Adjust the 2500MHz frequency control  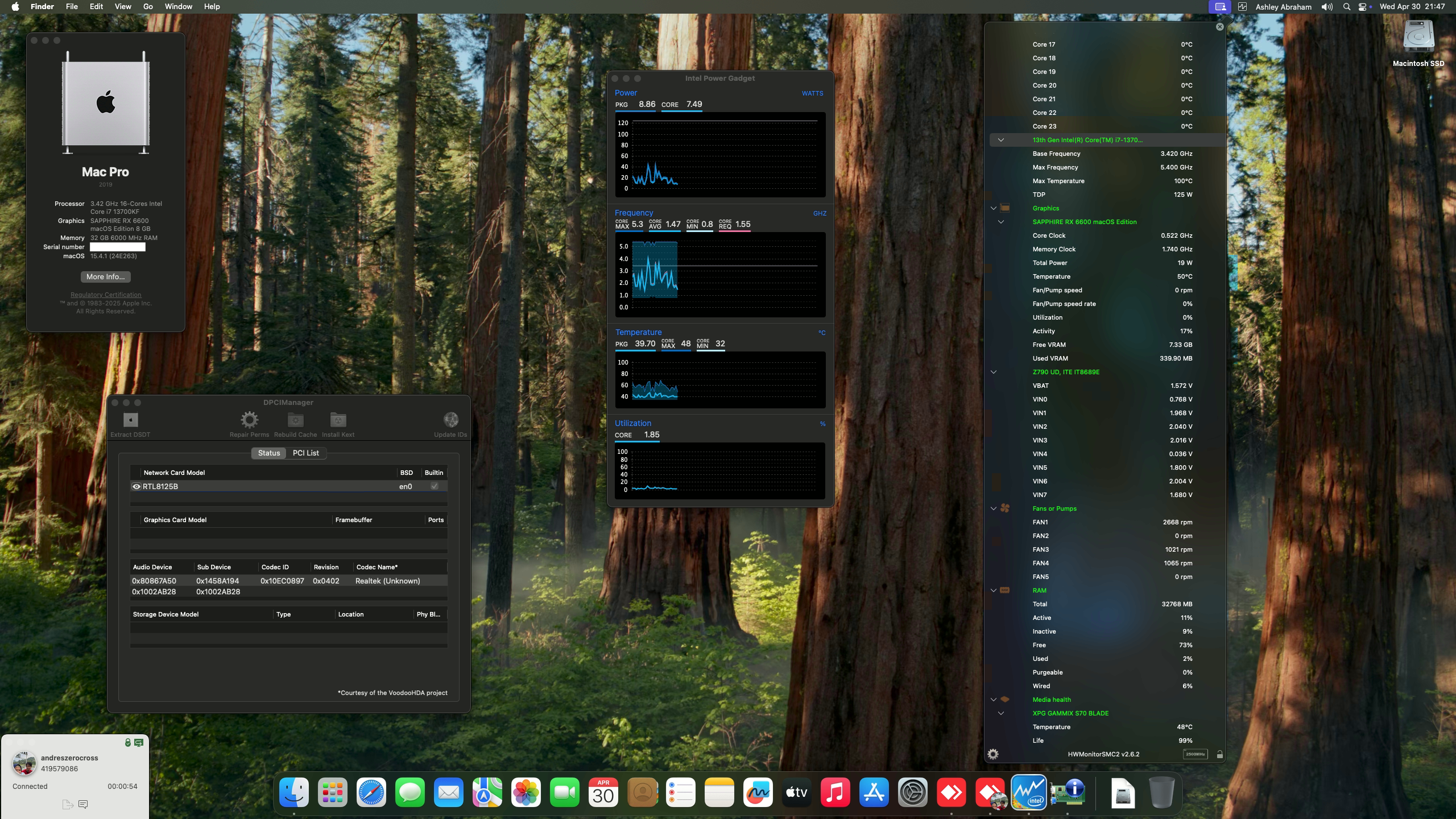[1194, 754]
